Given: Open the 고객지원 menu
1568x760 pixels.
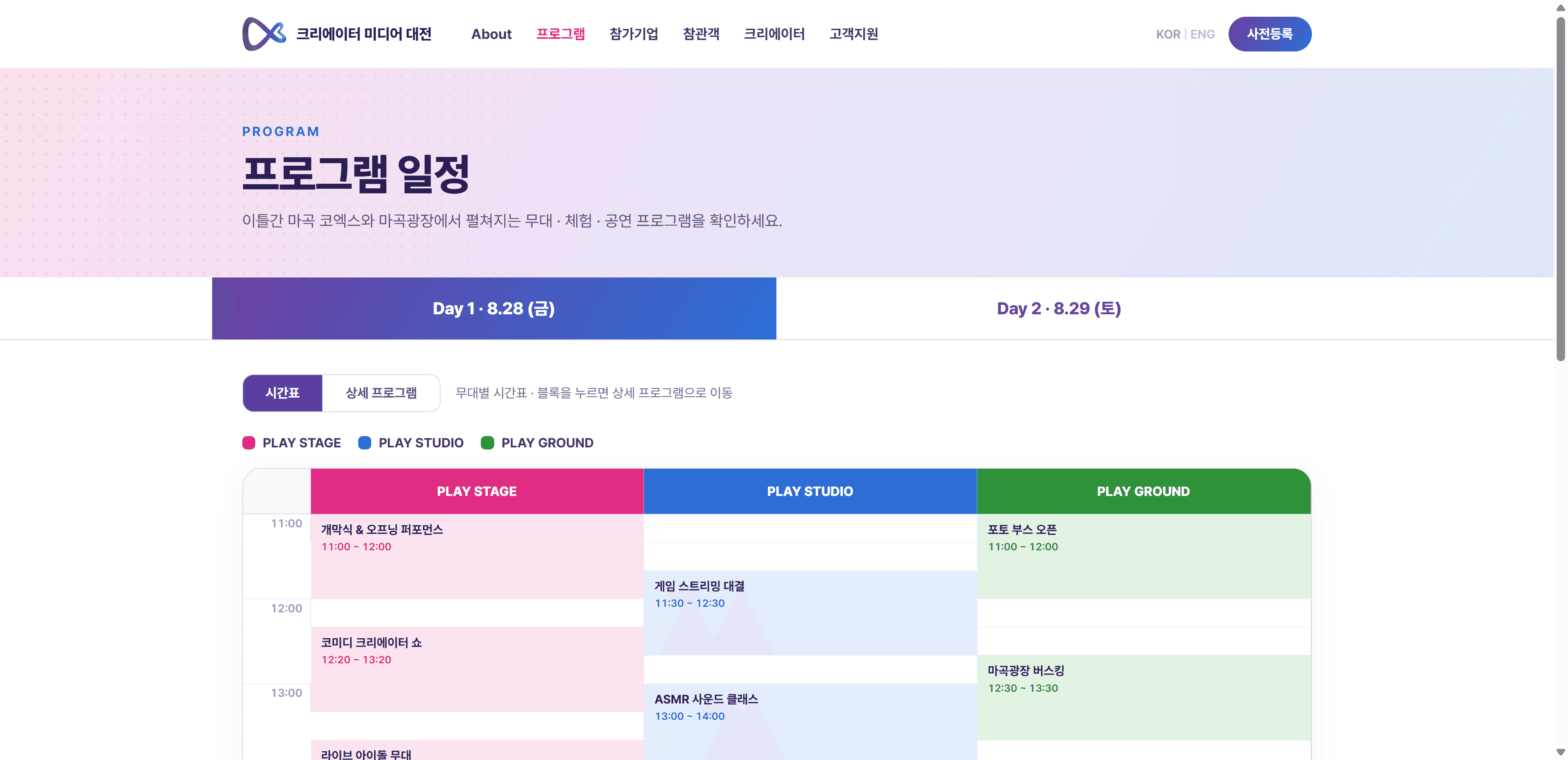Looking at the screenshot, I should coord(853,34).
